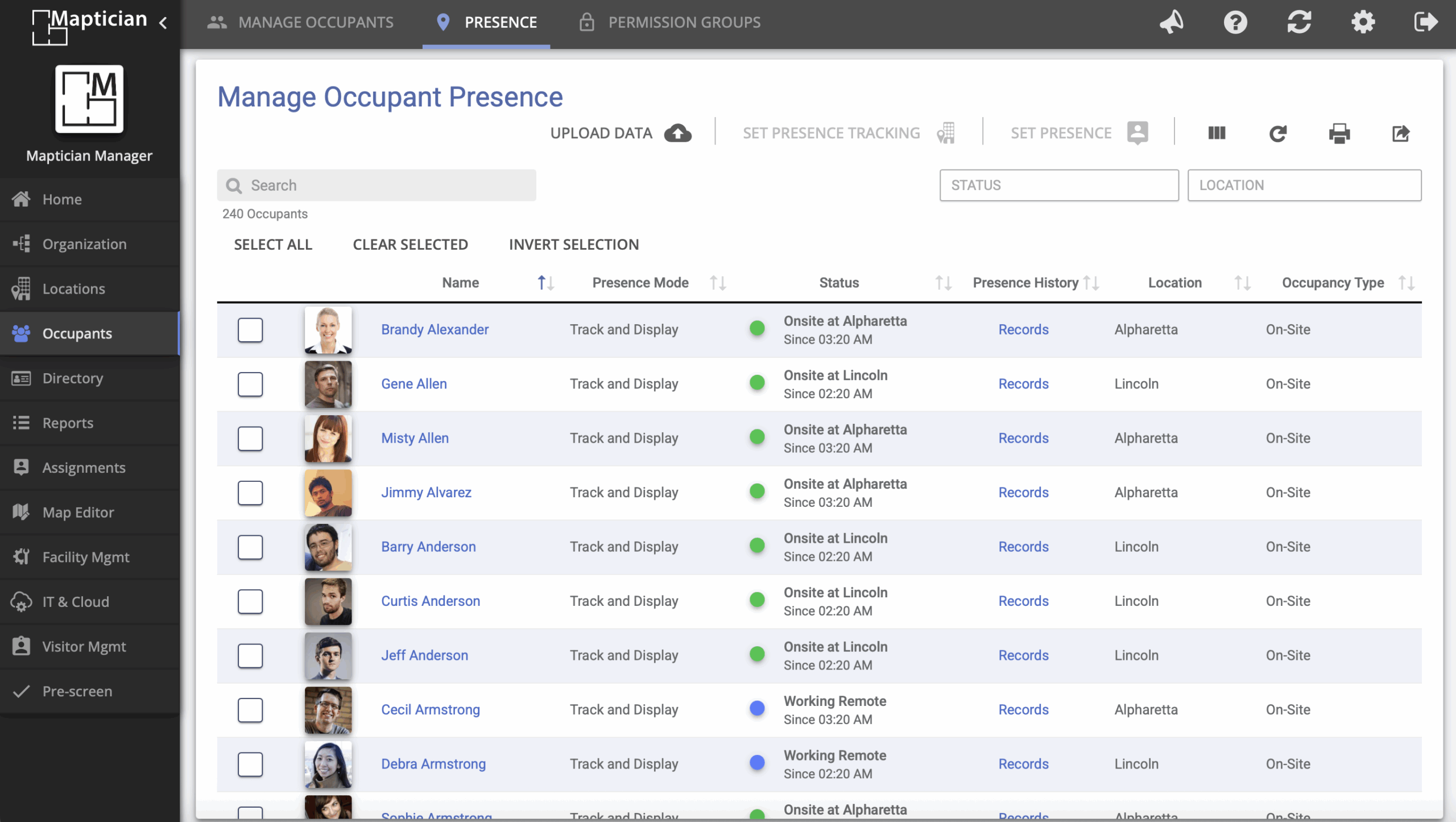1456x822 pixels.
Task: Check Debra Armstrong's row checkbox
Action: 250,765
